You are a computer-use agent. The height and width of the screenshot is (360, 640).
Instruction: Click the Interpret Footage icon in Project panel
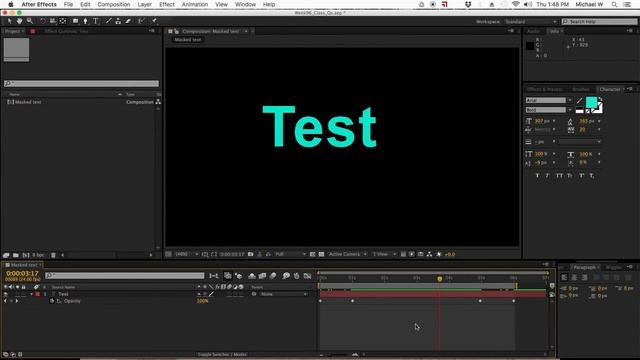[6, 255]
